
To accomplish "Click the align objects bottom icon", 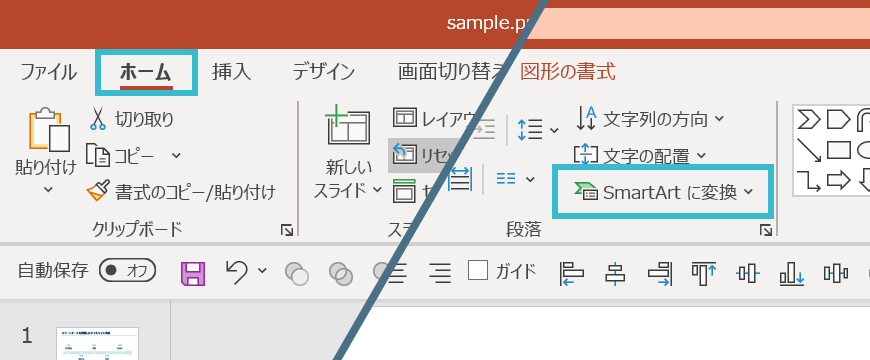I will coord(792,273).
